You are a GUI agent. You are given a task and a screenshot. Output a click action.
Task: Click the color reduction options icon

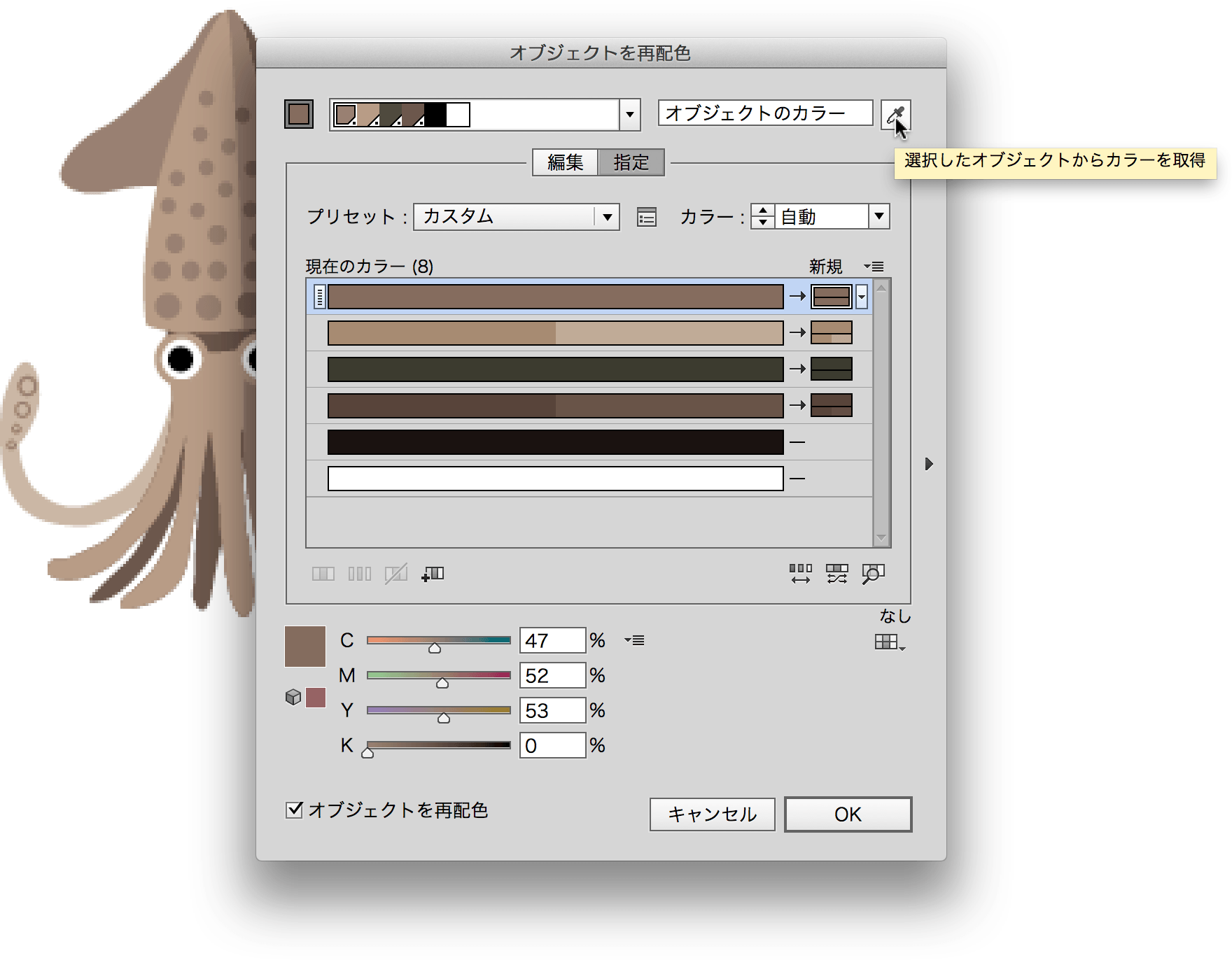(647, 218)
